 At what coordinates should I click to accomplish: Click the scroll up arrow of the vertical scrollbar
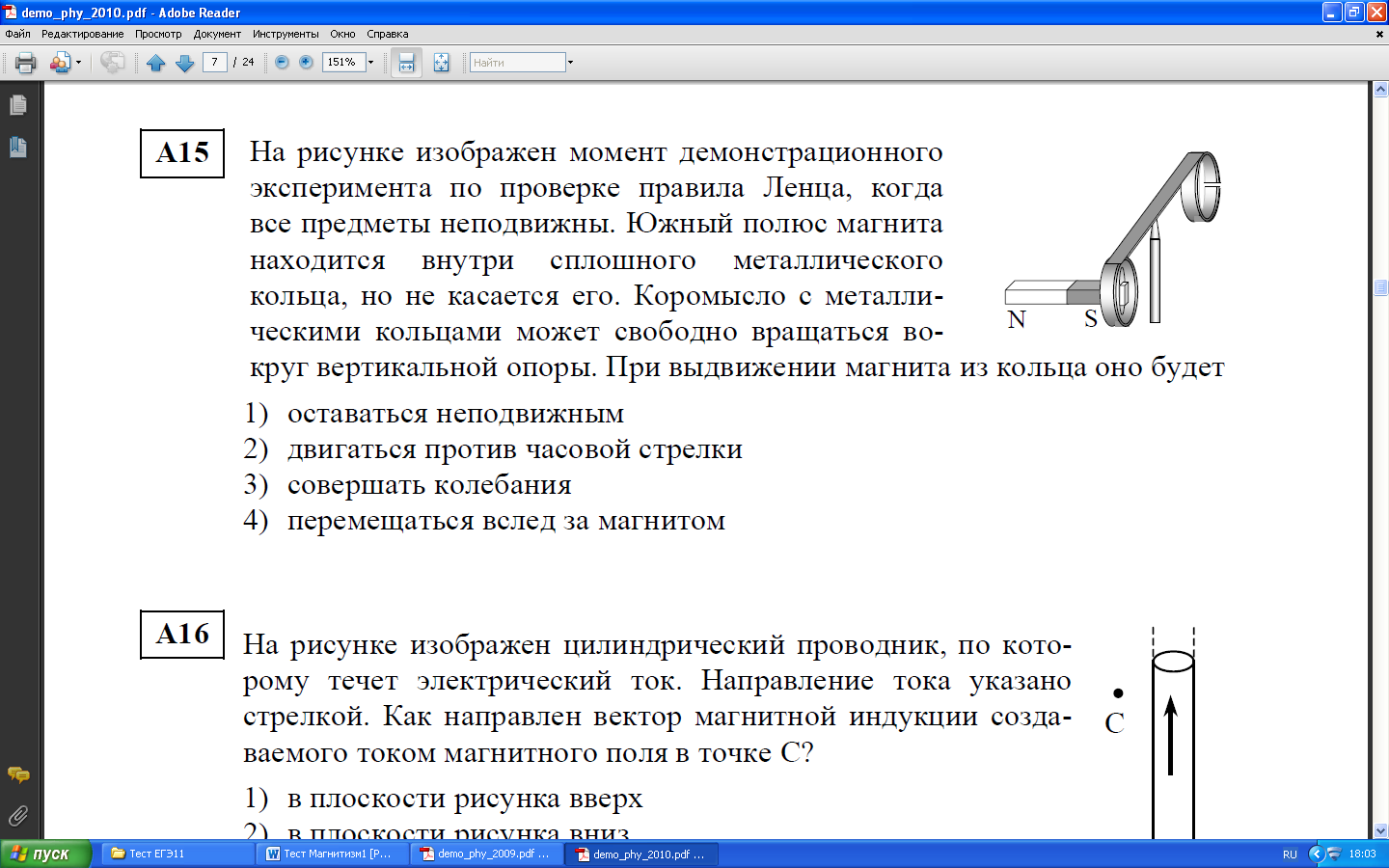click(x=1380, y=90)
